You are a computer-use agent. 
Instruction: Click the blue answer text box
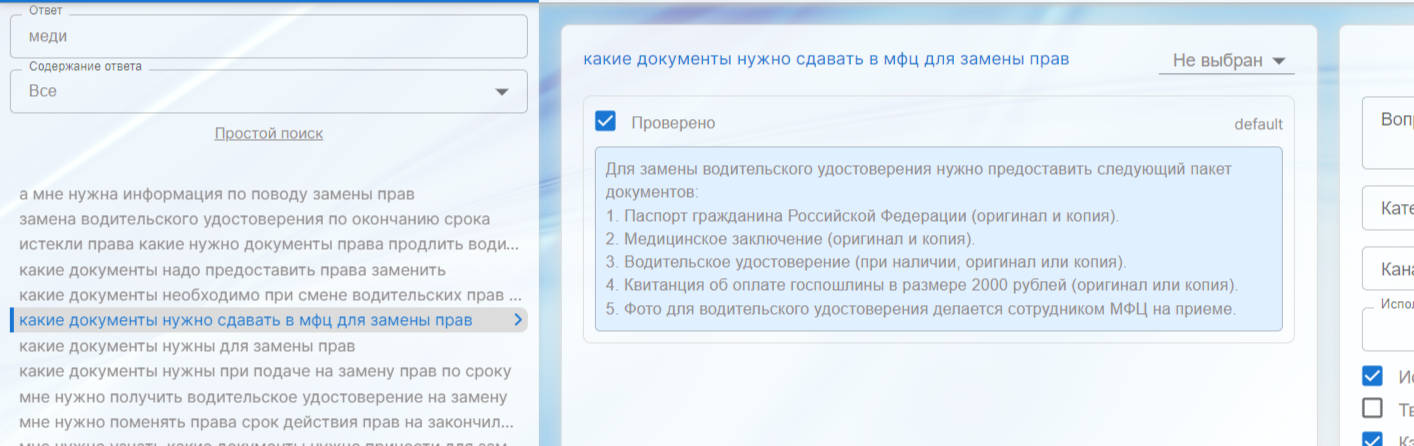click(x=938, y=239)
